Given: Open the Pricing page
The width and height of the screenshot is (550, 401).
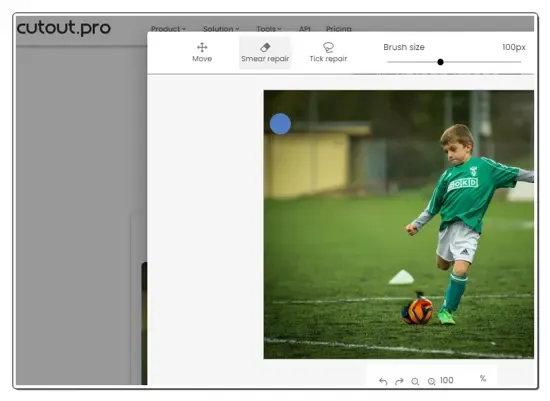Looking at the screenshot, I should point(338,29).
